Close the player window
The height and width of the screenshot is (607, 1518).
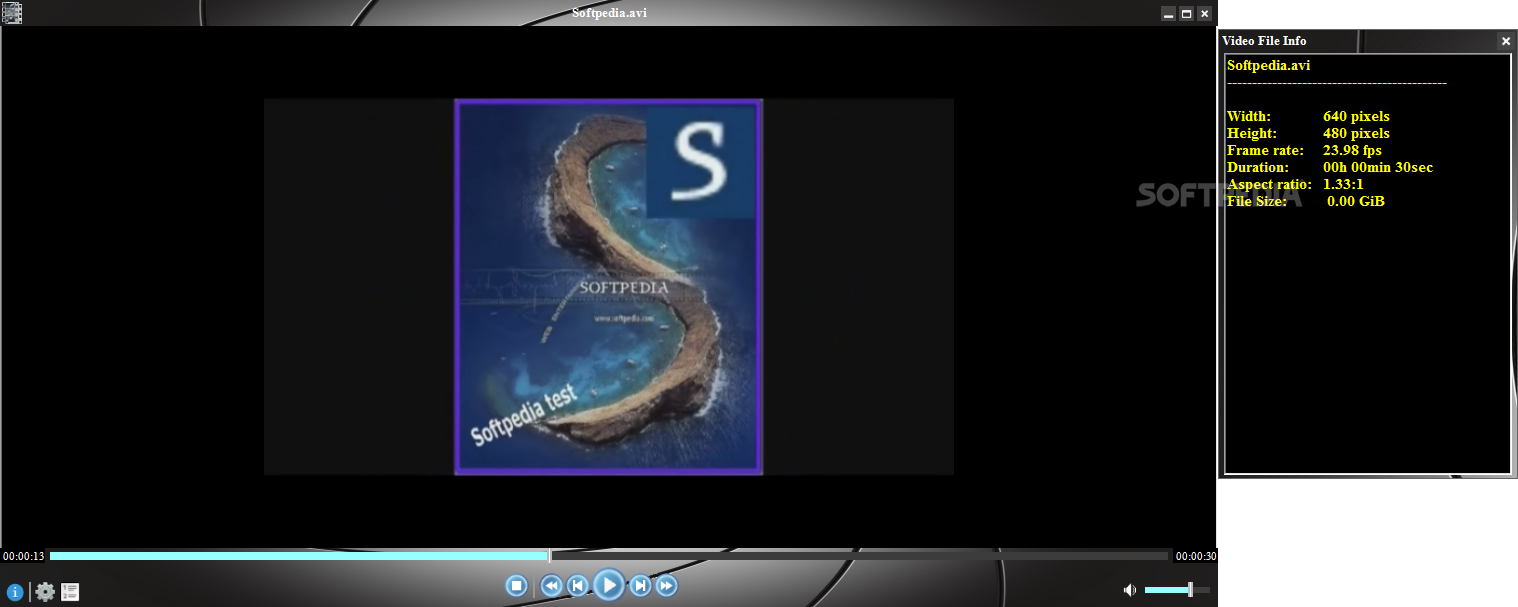pos(1204,14)
